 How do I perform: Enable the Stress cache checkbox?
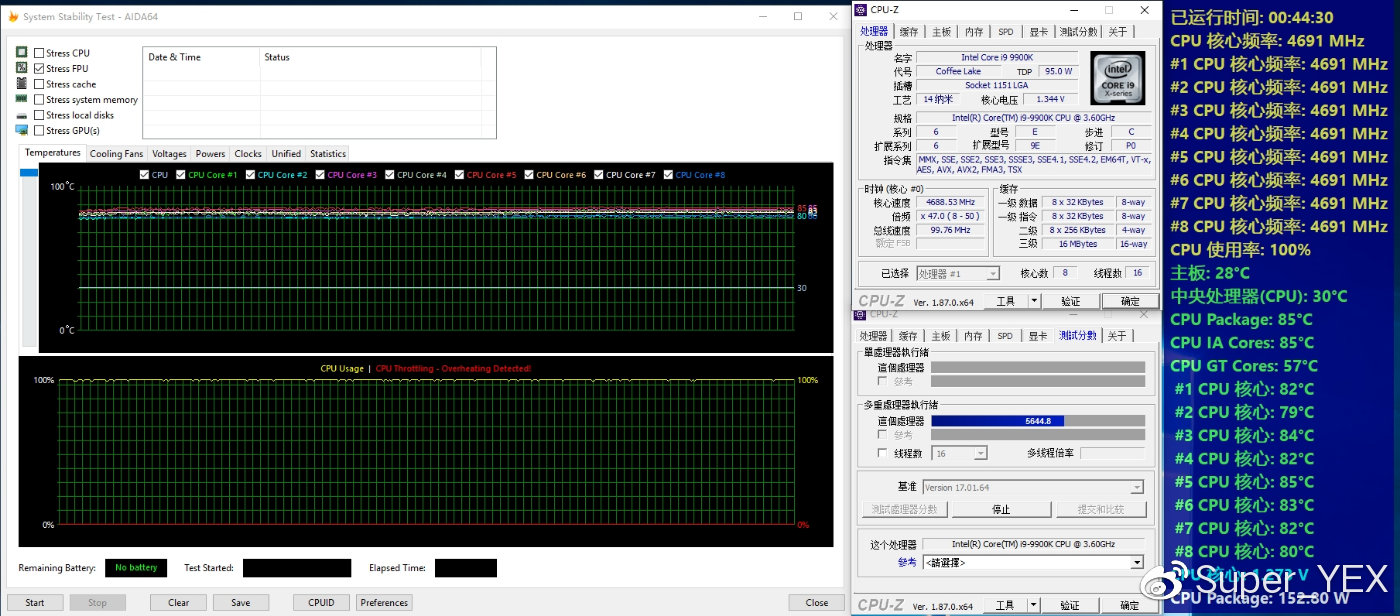[x=39, y=84]
